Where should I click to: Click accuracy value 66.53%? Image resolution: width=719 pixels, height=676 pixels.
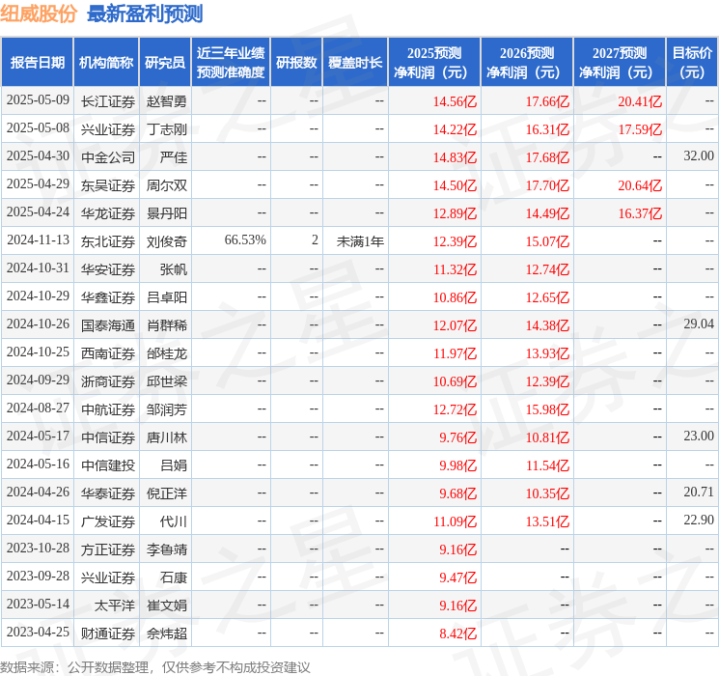245,240
